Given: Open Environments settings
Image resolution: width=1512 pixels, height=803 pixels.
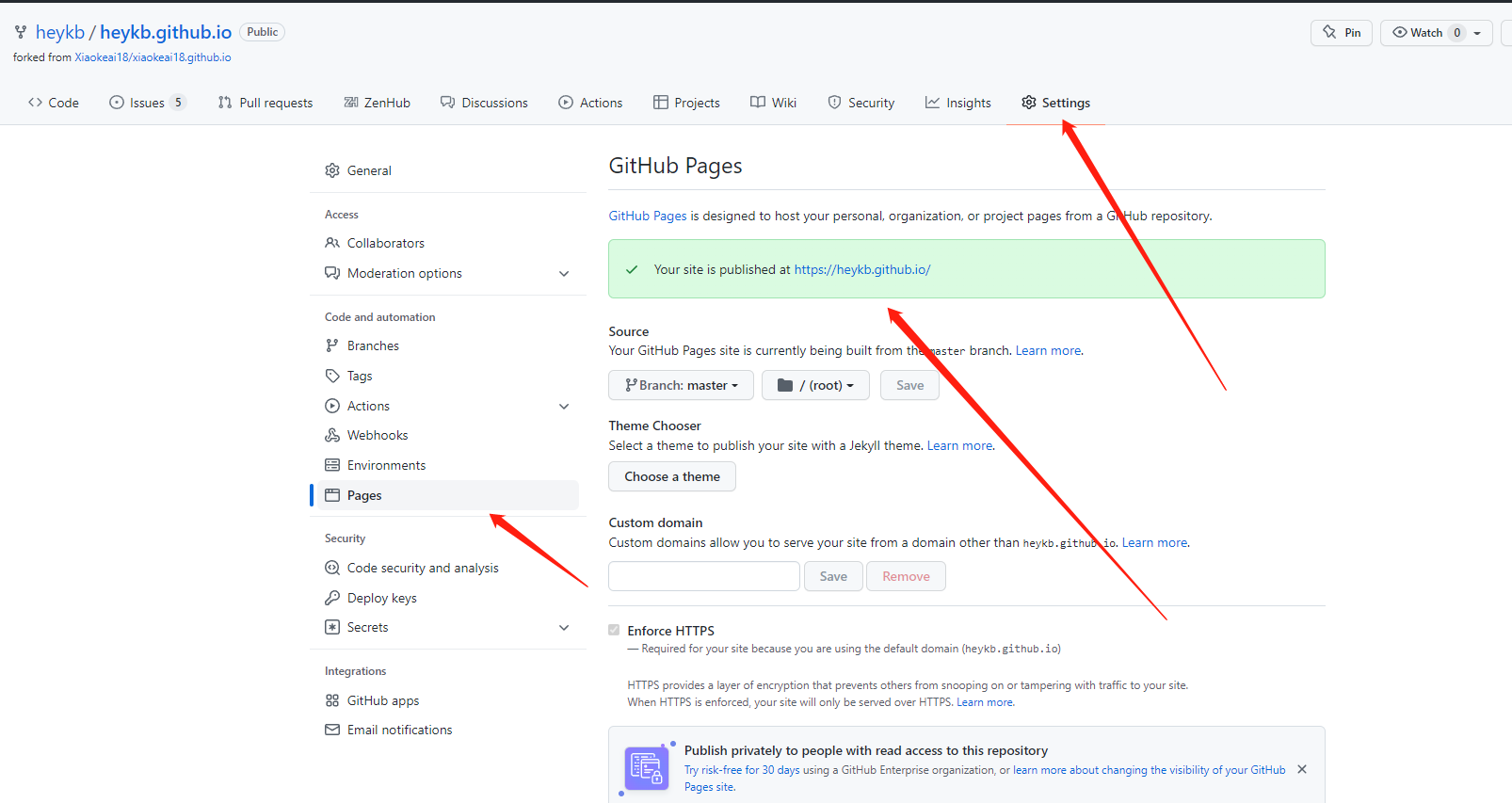Looking at the screenshot, I should [448, 465].
